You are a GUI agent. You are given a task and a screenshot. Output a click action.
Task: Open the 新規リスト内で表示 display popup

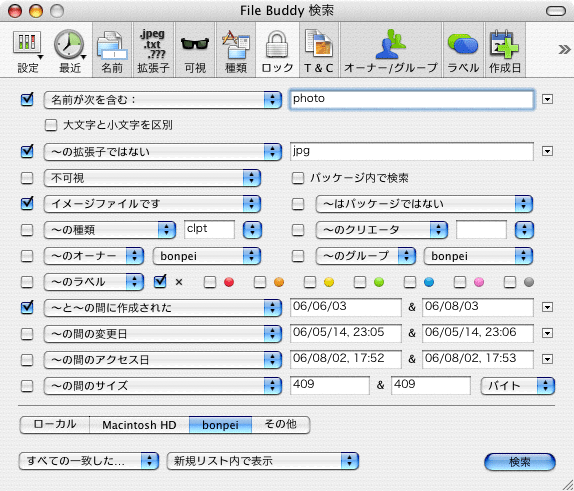(262, 461)
